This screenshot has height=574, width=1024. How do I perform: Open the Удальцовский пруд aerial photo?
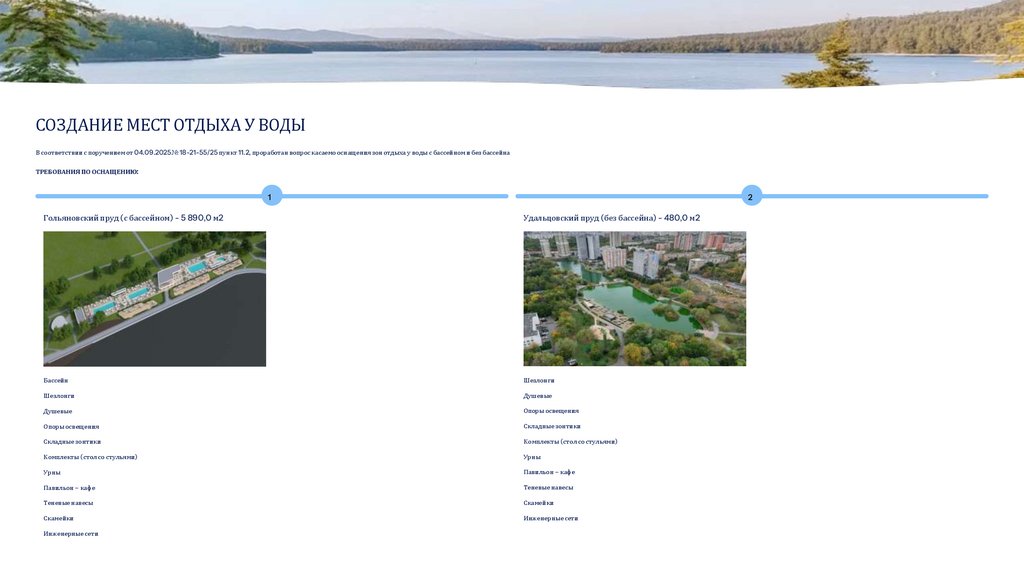point(635,298)
